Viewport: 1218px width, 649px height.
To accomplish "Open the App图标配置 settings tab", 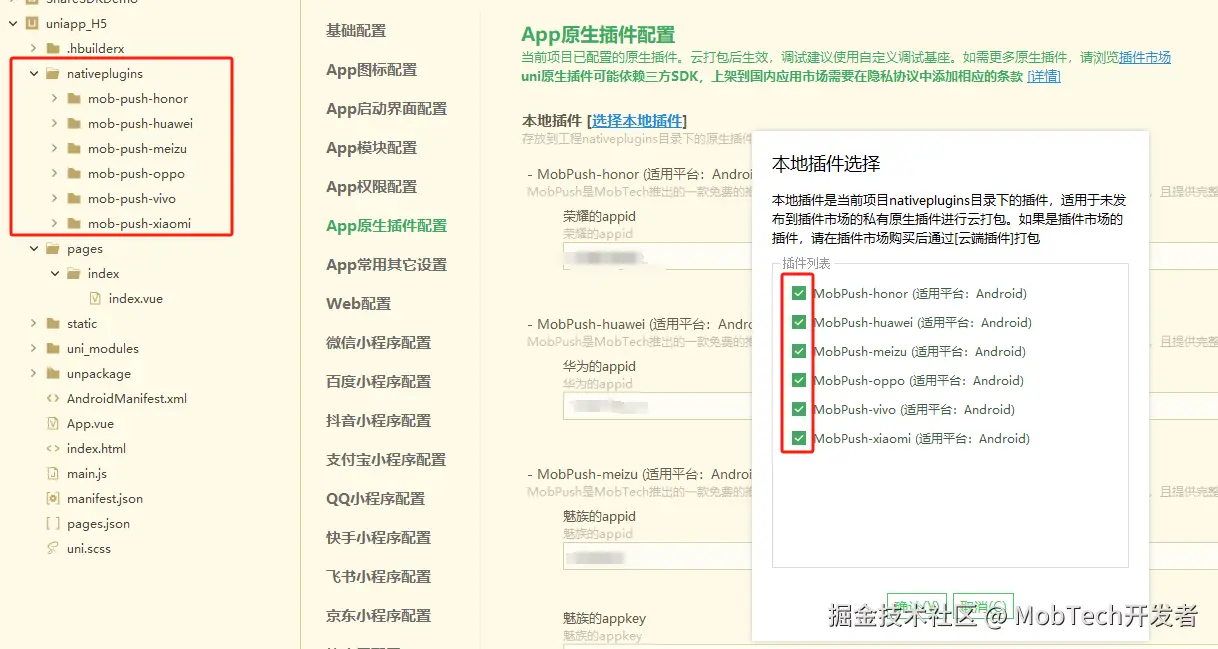I will tap(372, 70).
